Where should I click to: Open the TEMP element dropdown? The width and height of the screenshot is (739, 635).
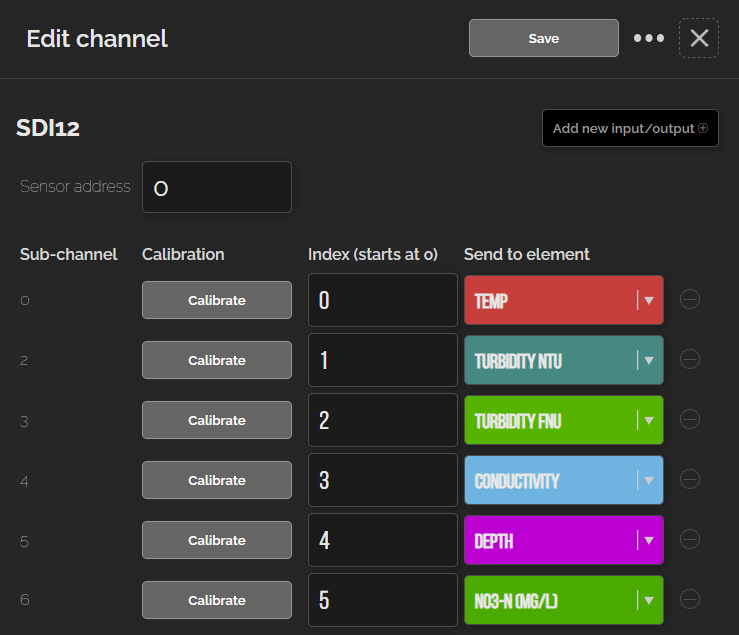tap(564, 300)
